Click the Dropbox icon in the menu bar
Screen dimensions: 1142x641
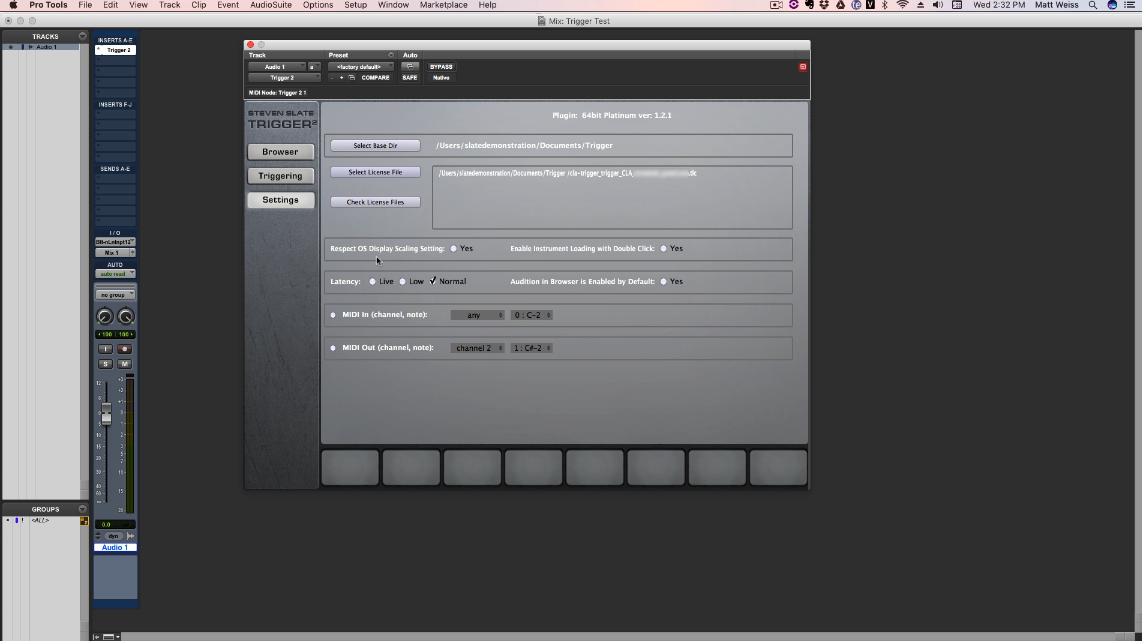[824, 5]
